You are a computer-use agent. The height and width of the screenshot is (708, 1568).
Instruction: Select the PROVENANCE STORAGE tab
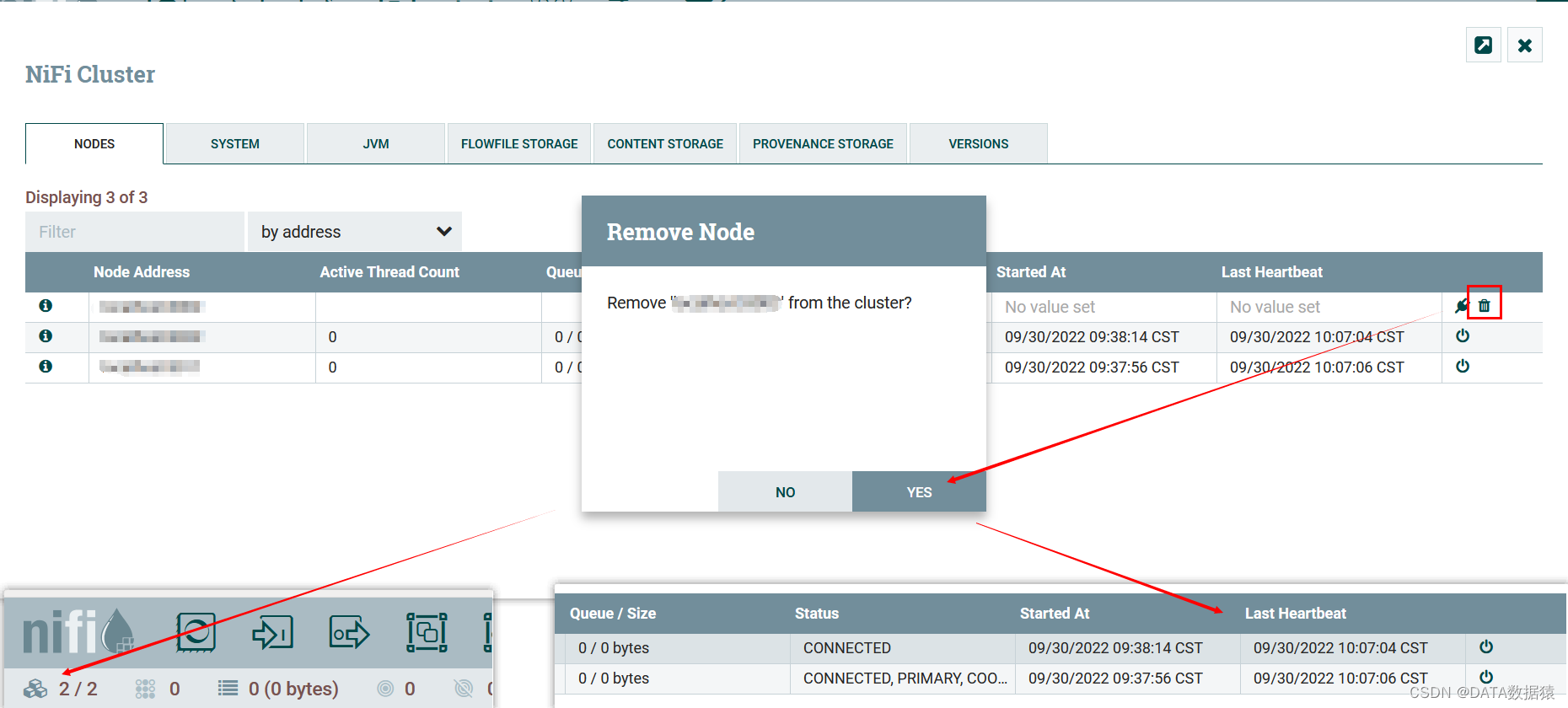823,144
